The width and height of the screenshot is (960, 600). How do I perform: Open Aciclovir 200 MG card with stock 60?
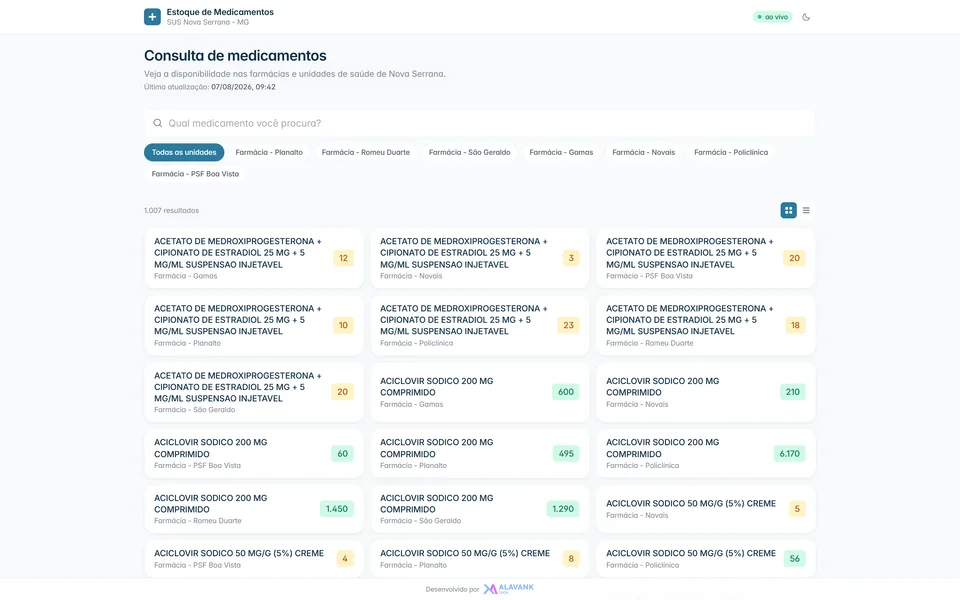coord(254,454)
